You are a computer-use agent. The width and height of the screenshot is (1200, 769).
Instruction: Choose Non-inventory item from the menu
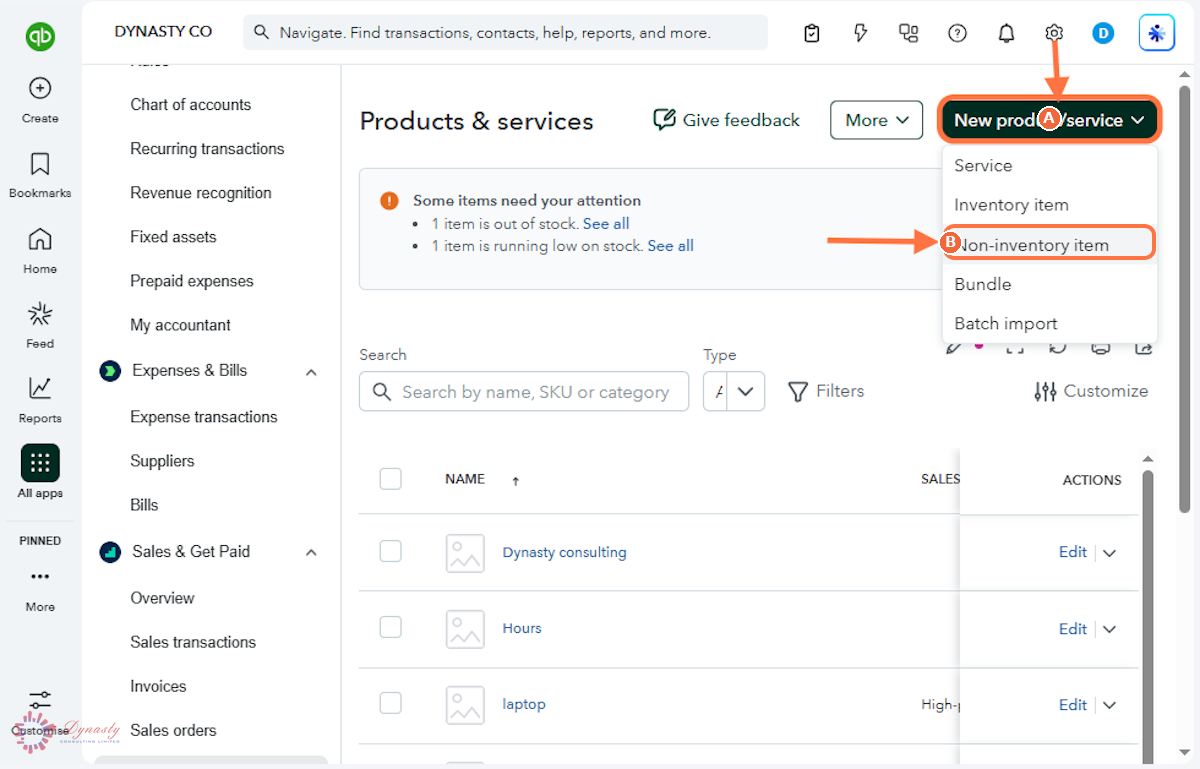[x=1050, y=245]
